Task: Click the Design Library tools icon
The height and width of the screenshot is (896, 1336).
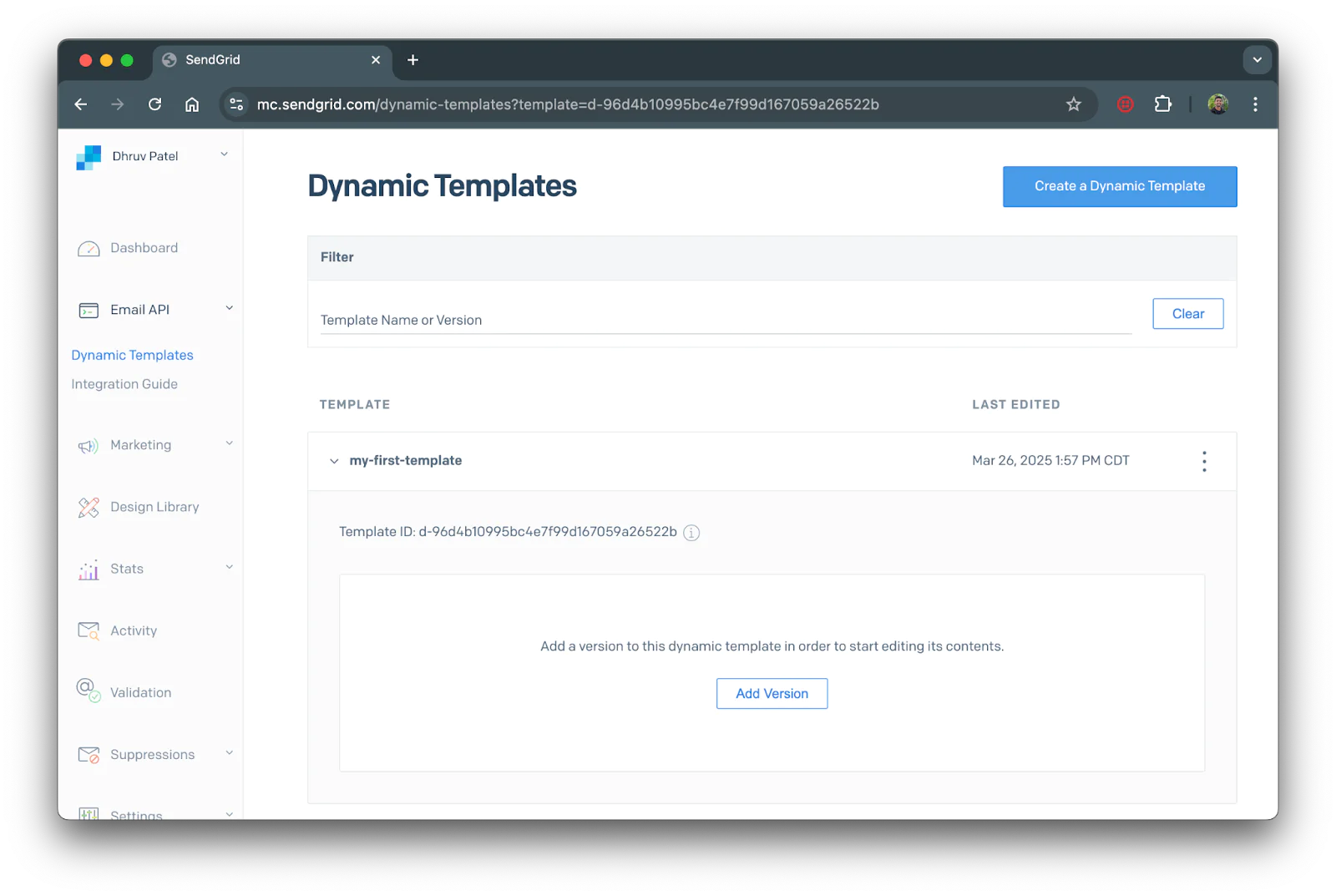Action: click(89, 508)
